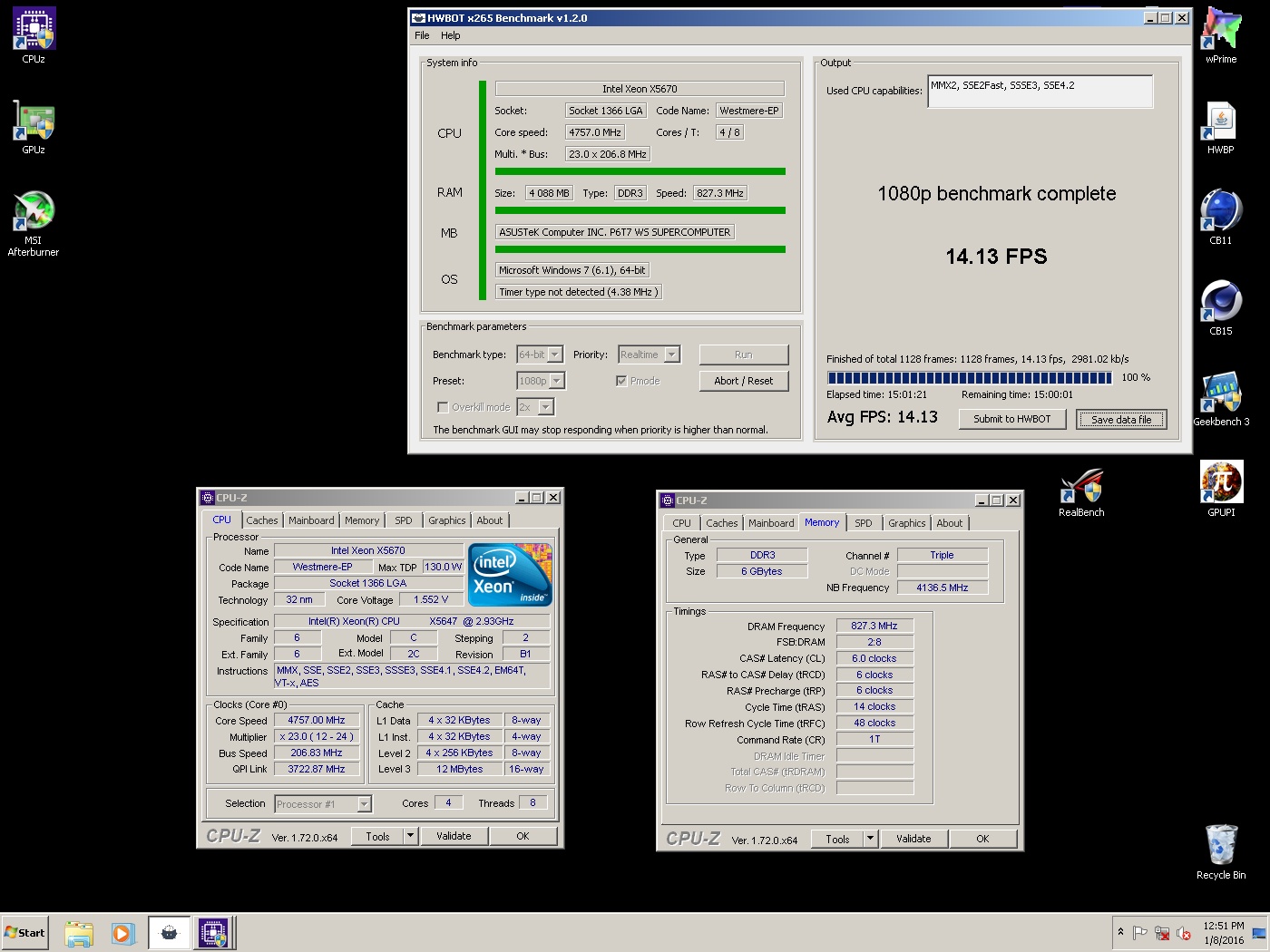Launch the CB15 Cinebench shortcut

tap(1221, 308)
